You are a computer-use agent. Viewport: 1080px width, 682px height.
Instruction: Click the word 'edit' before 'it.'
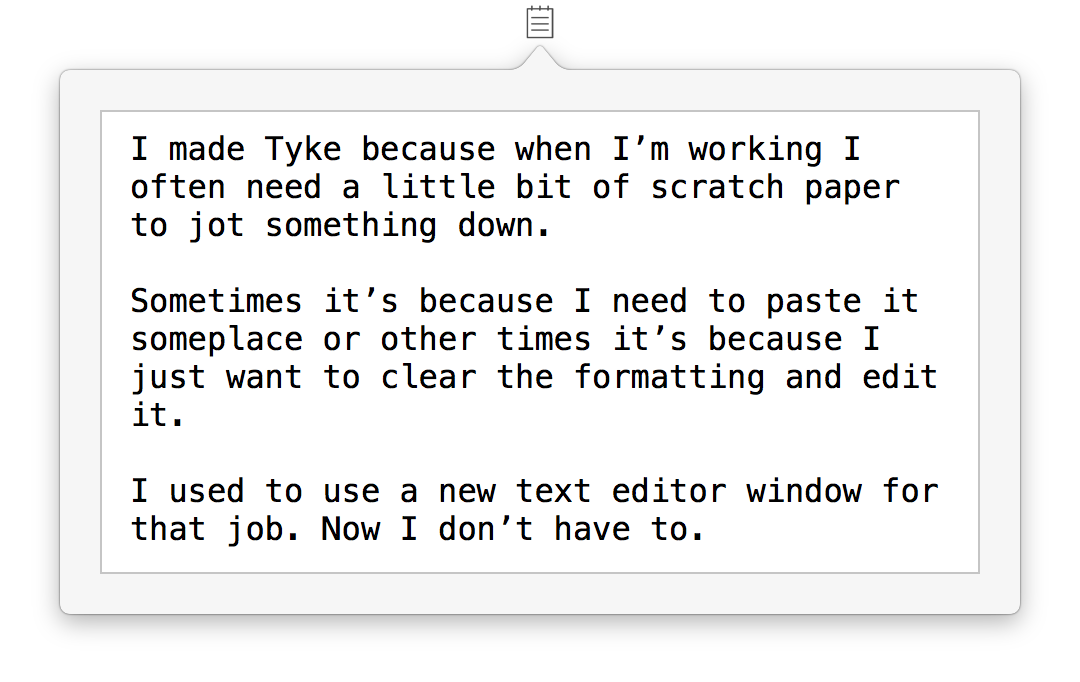click(899, 377)
